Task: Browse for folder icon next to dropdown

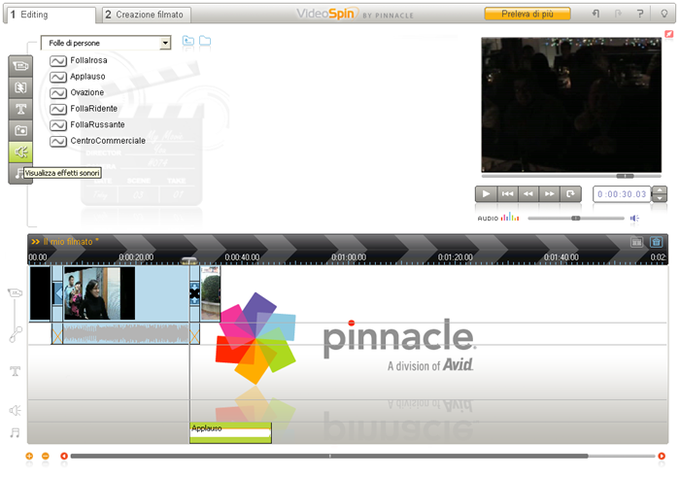Action: tap(205, 41)
